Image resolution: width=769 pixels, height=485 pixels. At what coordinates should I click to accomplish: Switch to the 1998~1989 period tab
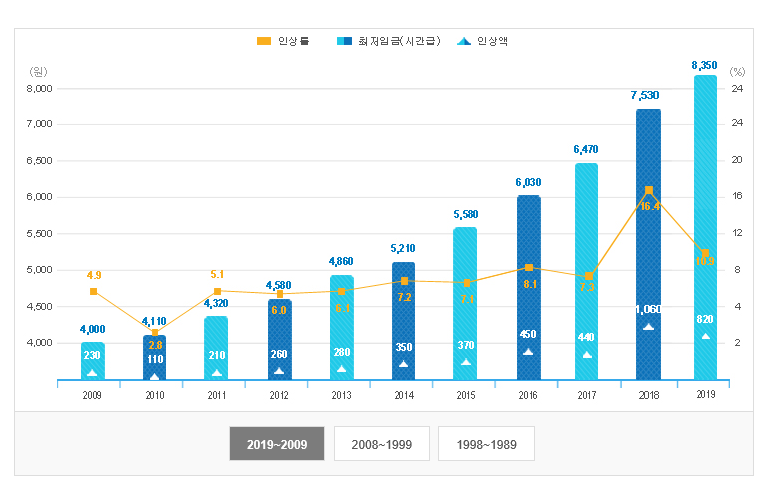pos(485,444)
